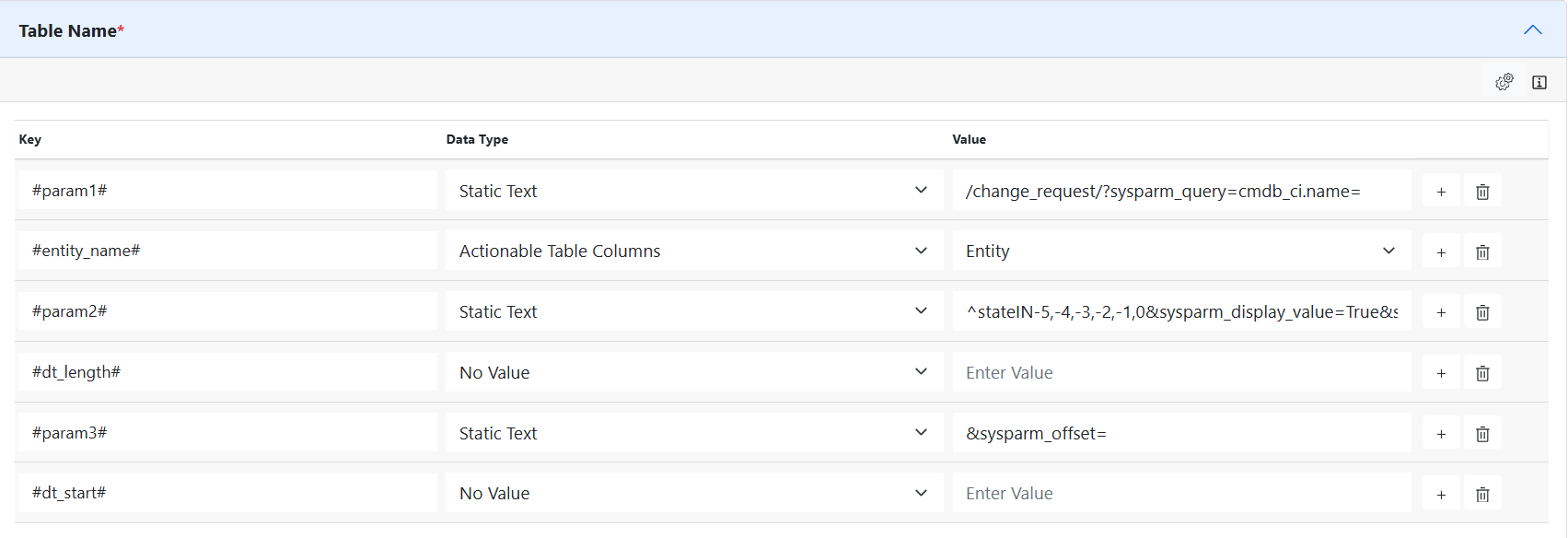Screen dimensions: 1568x538
Task: Add a row after #param3#
Action: point(1441,434)
